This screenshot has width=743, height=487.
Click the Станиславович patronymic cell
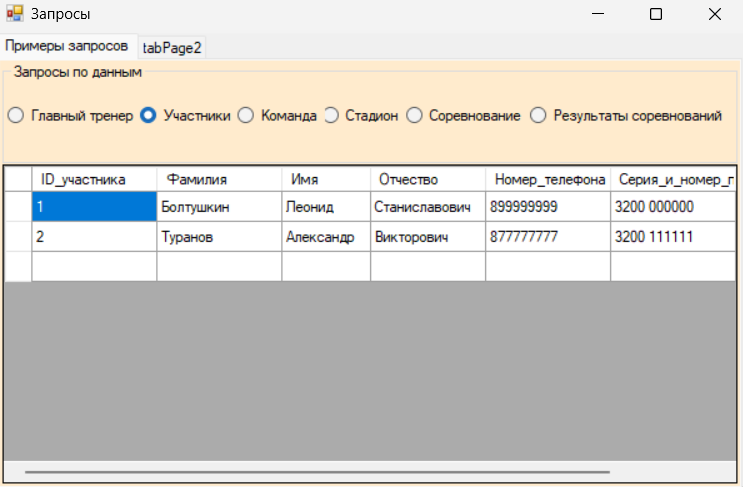428,207
